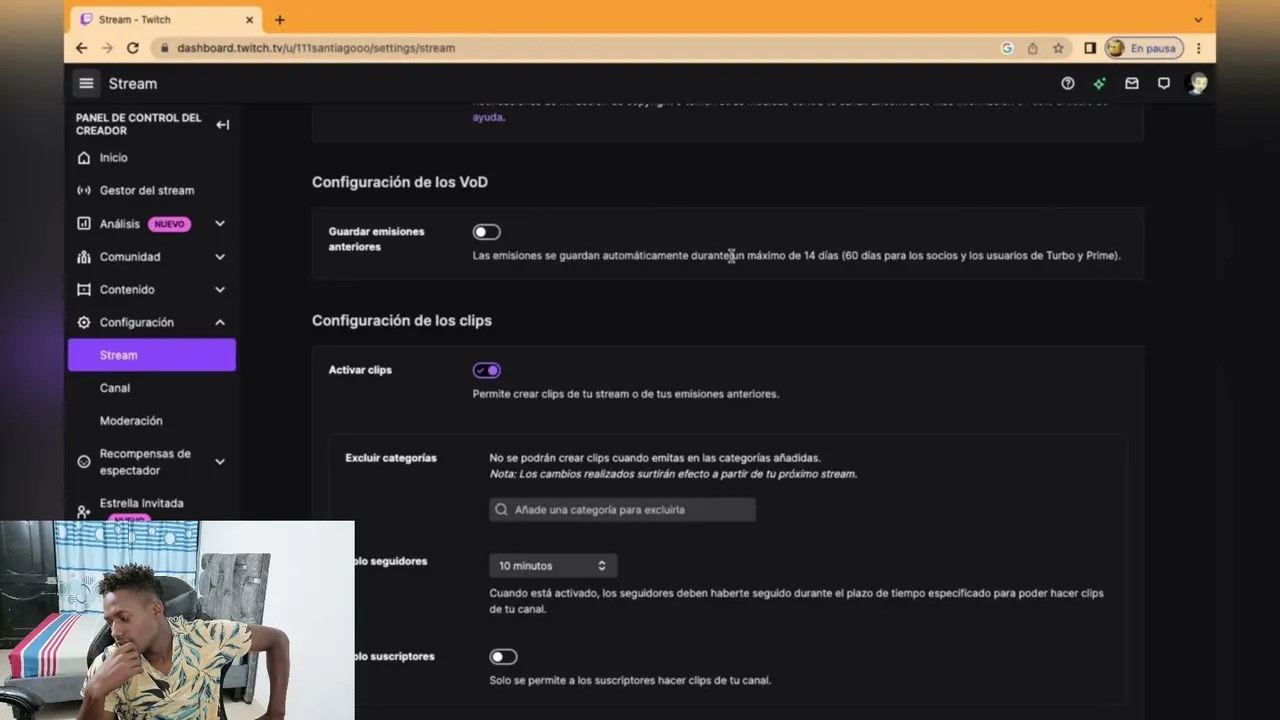Expand the Comunidad sidebar section
Image resolution: width=1280 pixels, height=720 pixels.
pos(220,257)
